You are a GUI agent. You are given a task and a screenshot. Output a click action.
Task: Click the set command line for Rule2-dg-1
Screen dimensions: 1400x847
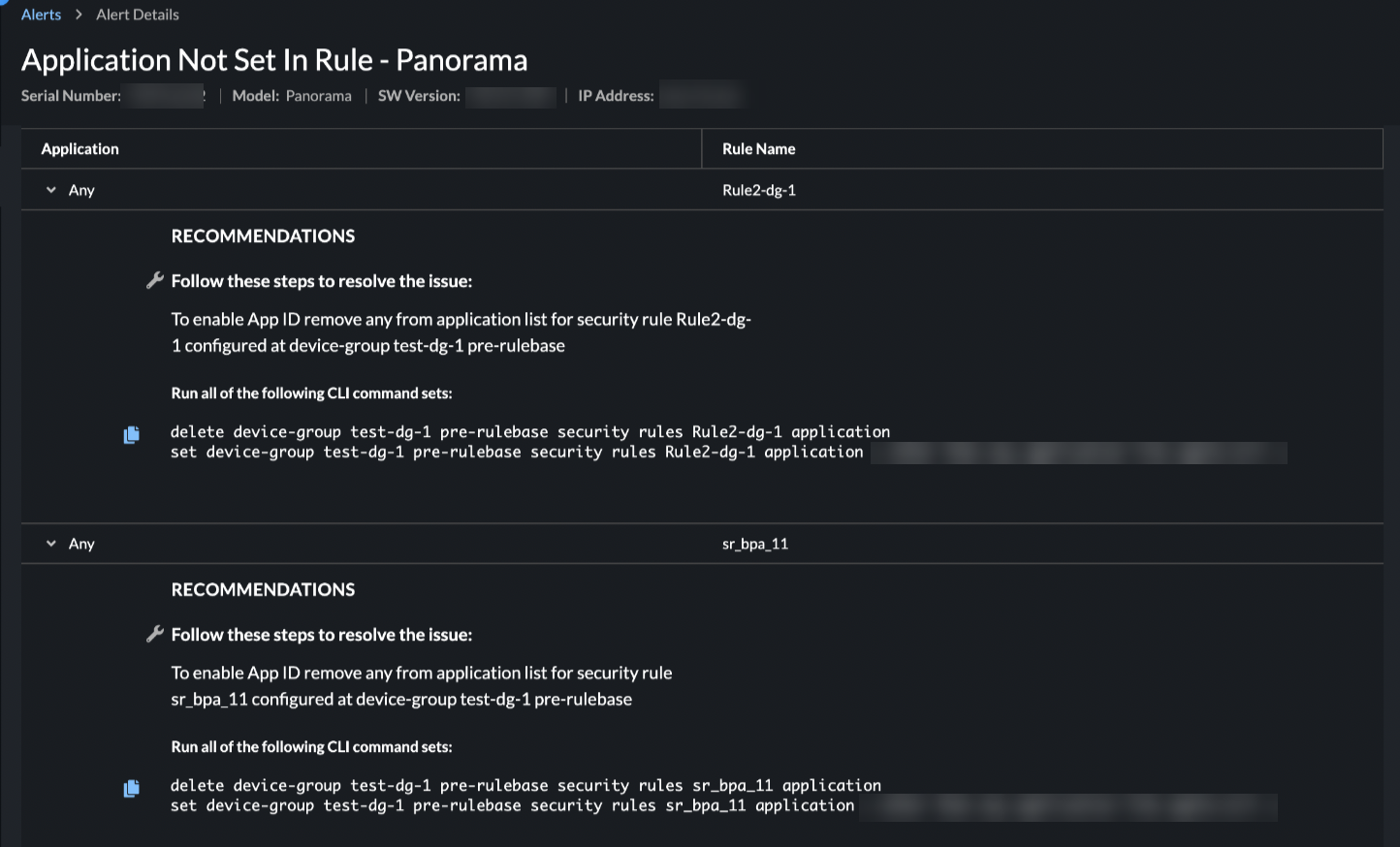(516, 453)
